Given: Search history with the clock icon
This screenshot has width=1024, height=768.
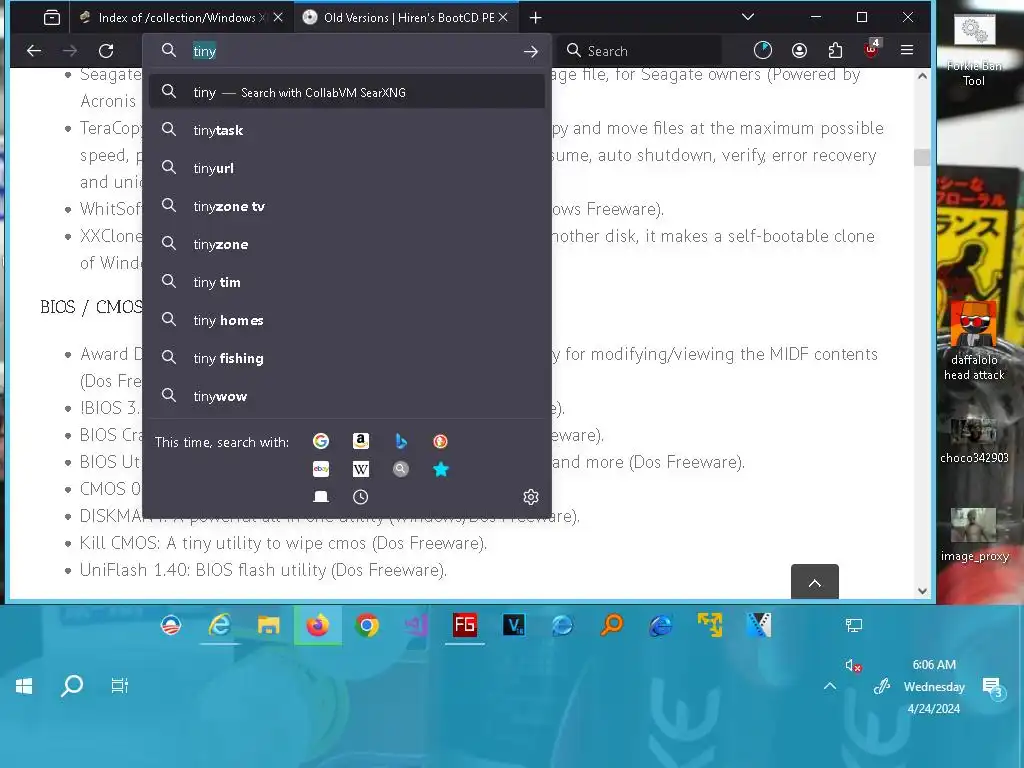Looking at the screenshot, I should pyautogui.click(x=360, y=497).
